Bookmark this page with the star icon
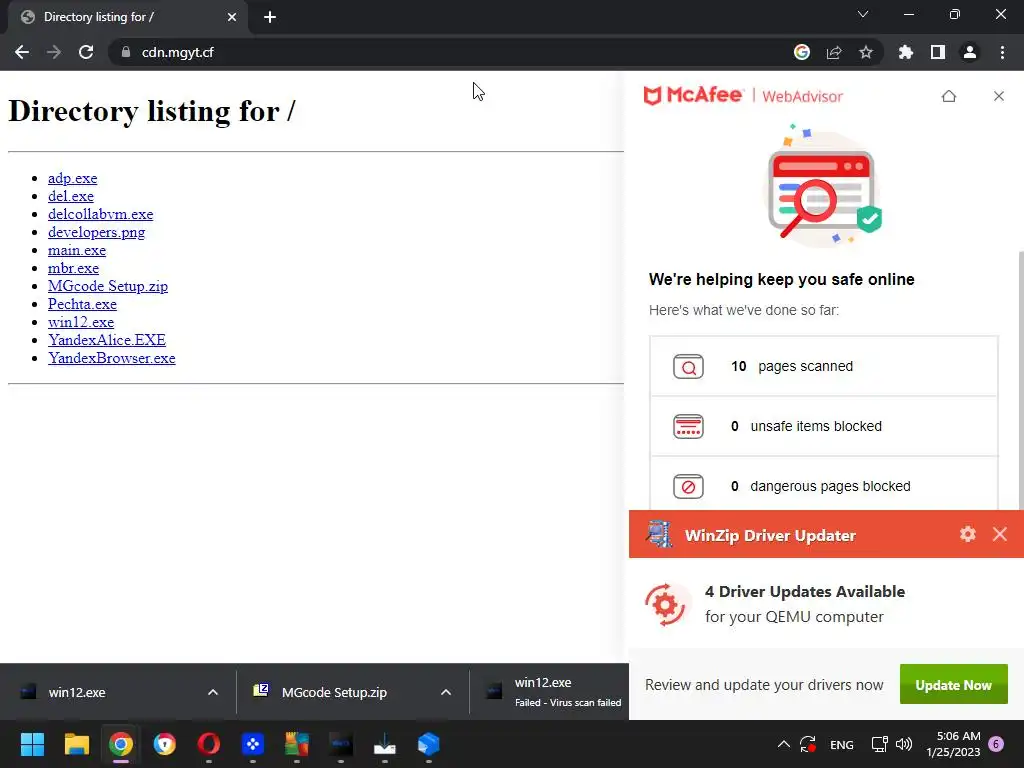The width and height of the screenshot is (1024, 768). click(x=866, y=52)
